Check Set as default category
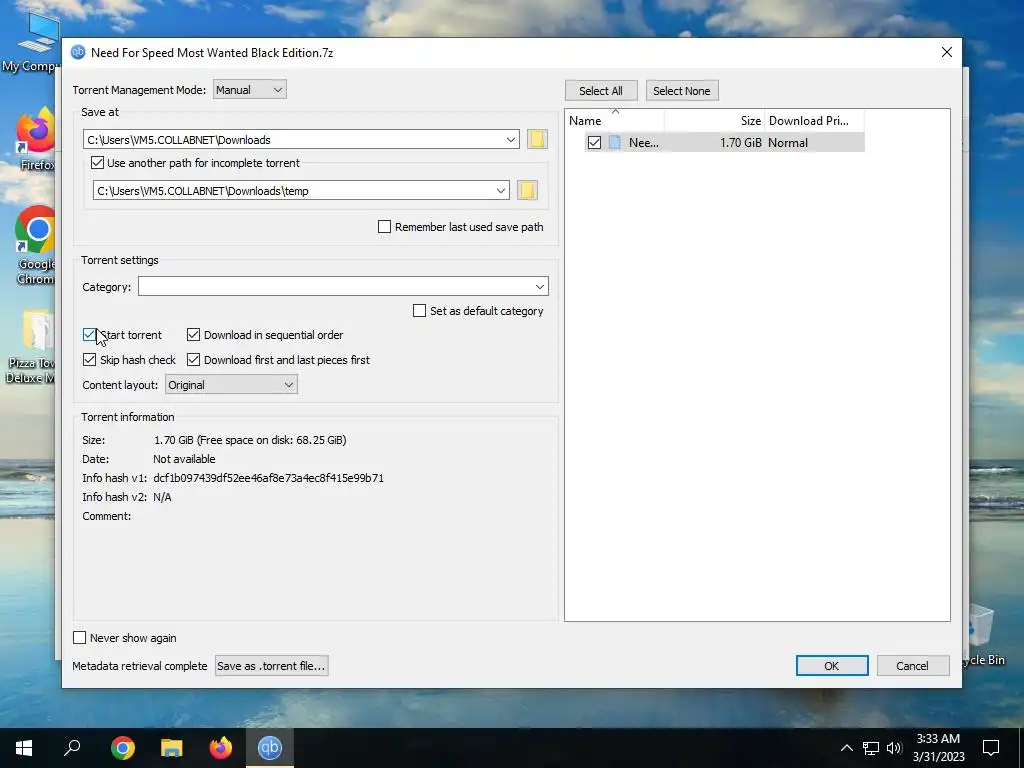 point(419,311)
